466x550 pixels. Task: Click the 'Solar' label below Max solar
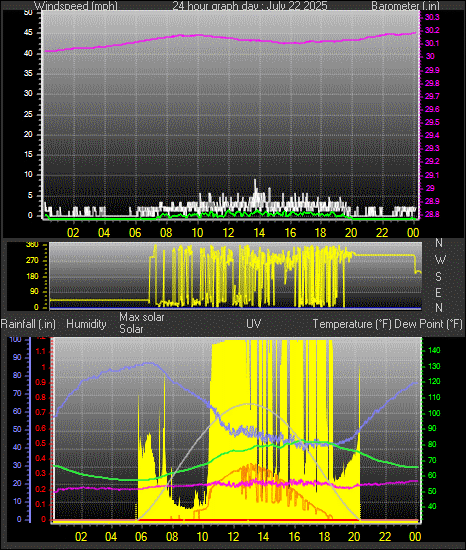(x=131, y=329)
